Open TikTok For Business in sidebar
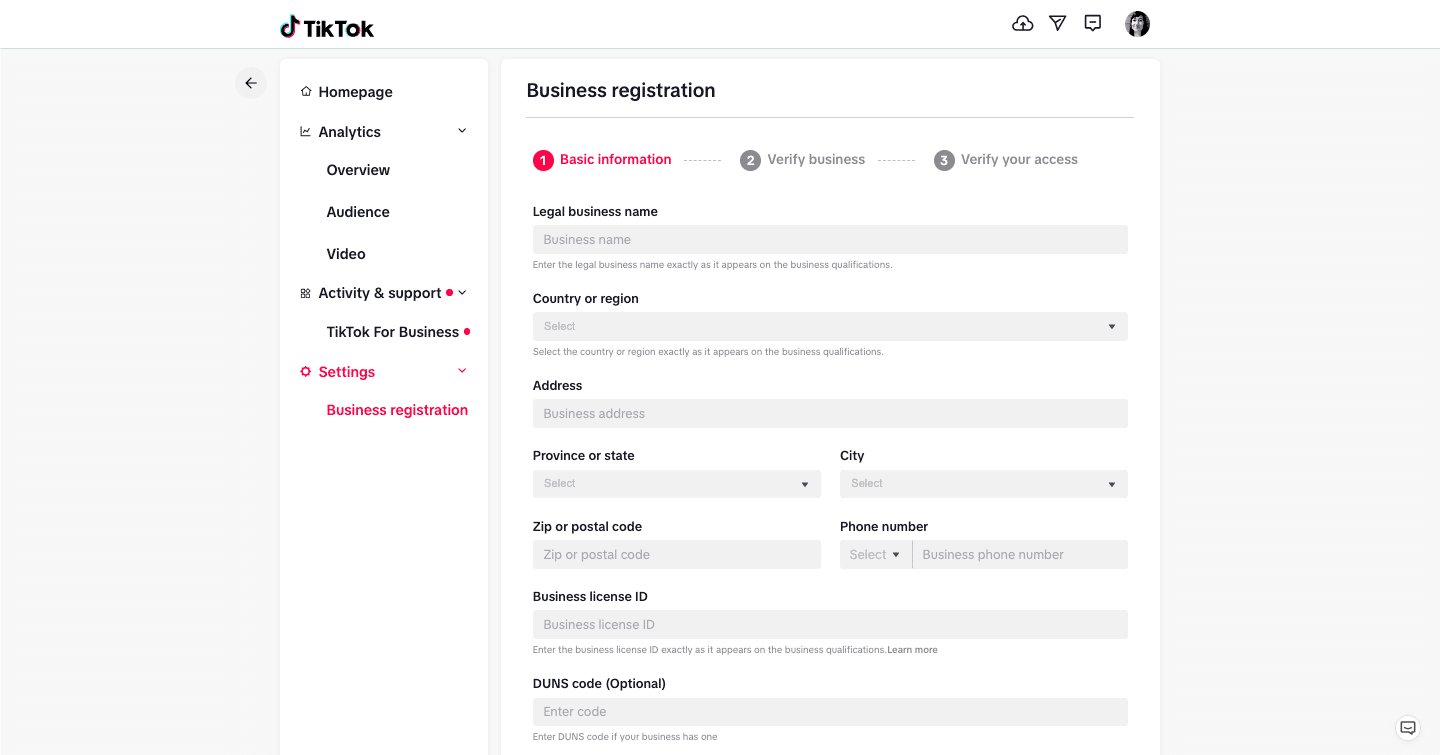The height and width of the screenshot is (755, 1440). (x=392, y=331)
